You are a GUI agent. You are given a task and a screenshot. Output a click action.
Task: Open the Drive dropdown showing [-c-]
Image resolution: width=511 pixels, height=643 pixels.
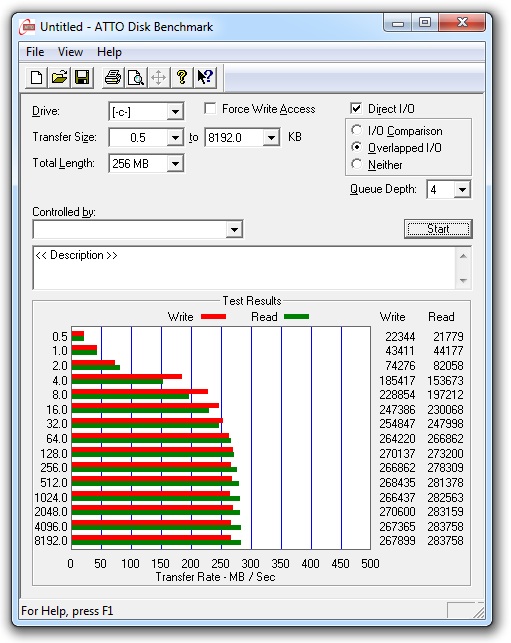[175, 112]
